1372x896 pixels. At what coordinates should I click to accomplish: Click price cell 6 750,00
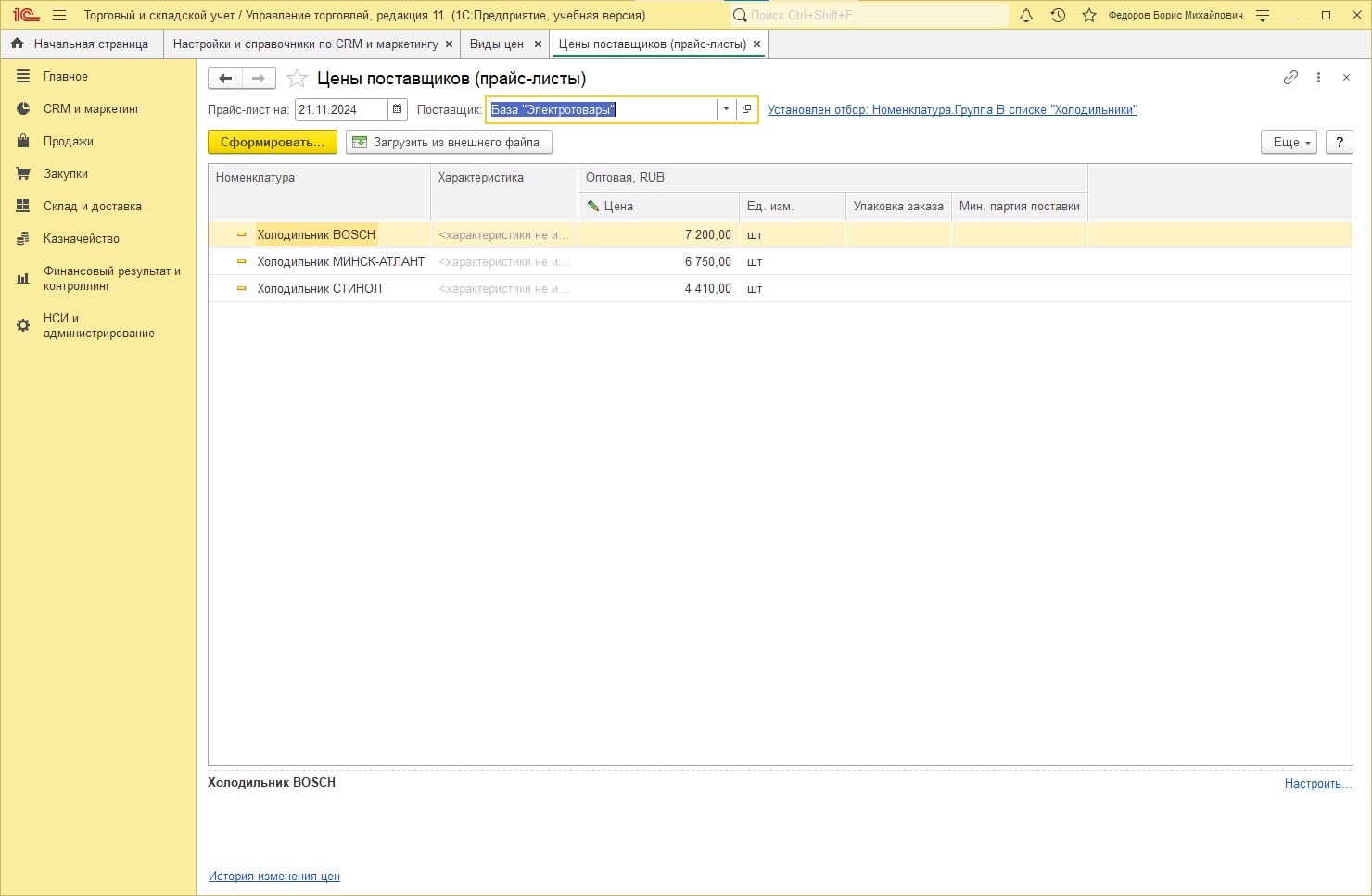(658, 261)
